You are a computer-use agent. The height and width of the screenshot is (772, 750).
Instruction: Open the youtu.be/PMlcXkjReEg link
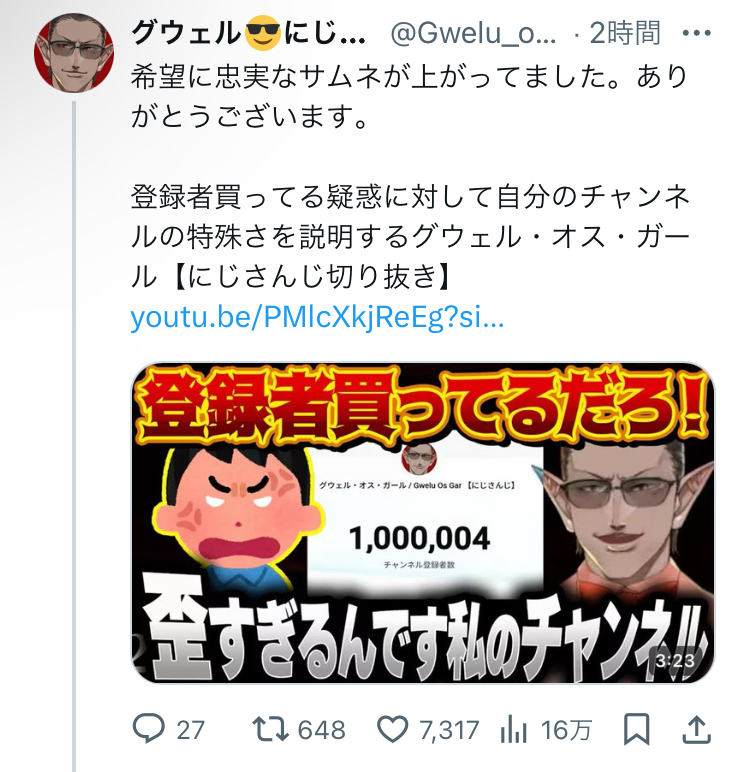317,318
